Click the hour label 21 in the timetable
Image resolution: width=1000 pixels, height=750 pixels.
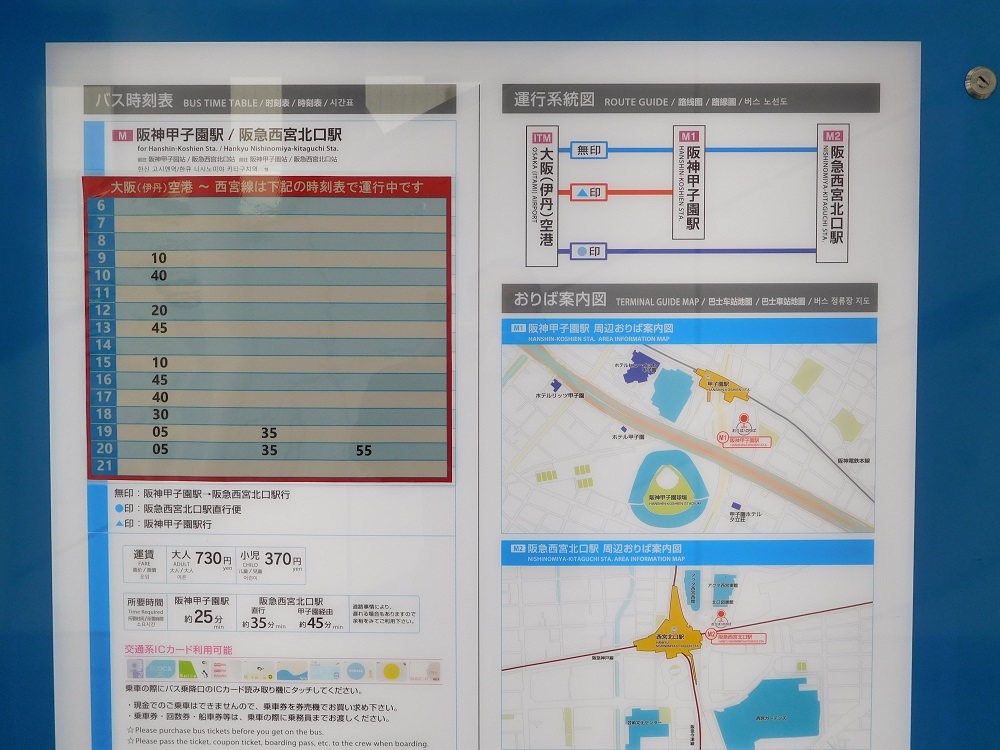105,466
